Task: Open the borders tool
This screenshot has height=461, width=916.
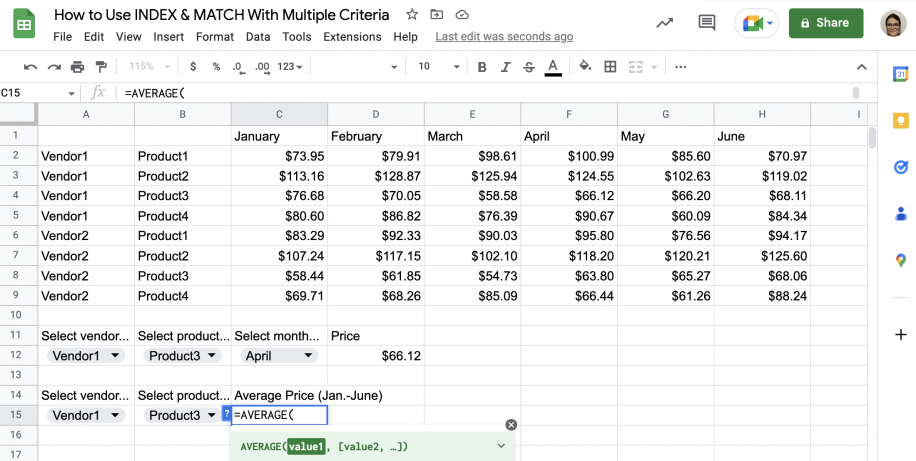Action: pos(610,67)
